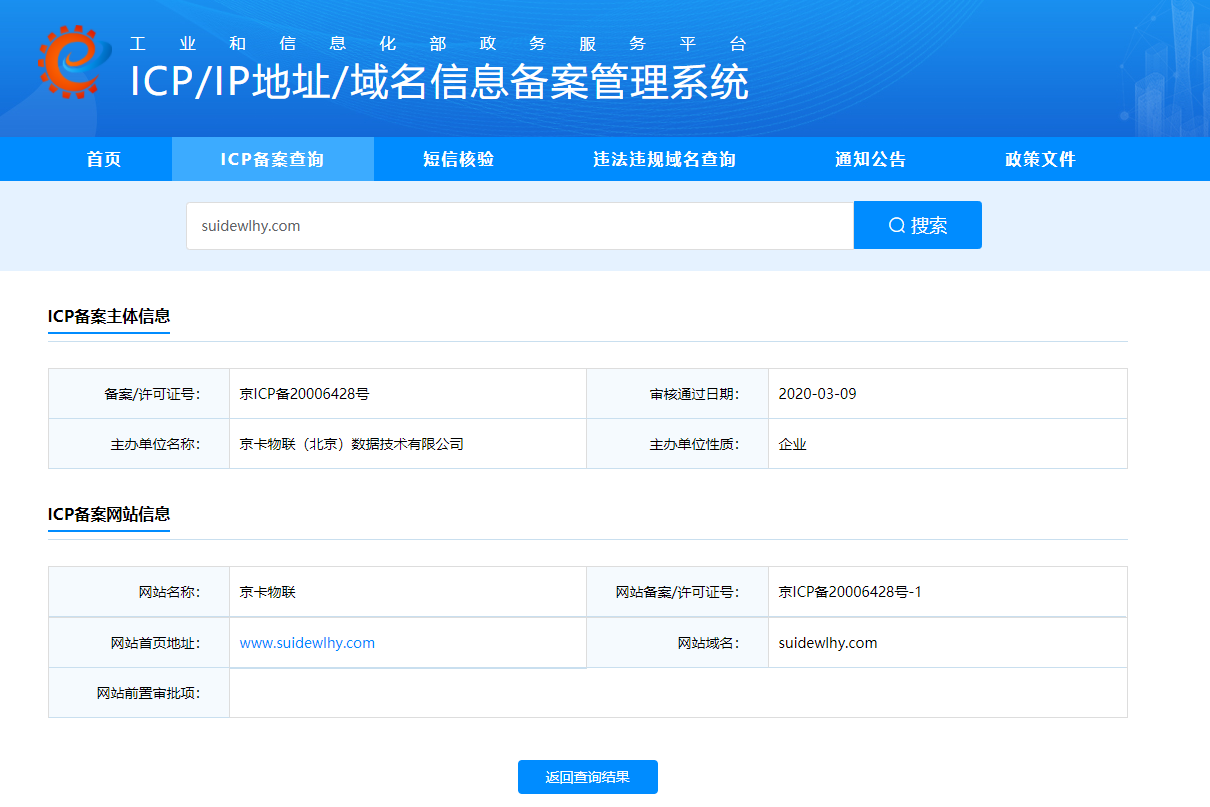
Task: Open the 政策文件 tab
Action: [x=1040, y=160]
